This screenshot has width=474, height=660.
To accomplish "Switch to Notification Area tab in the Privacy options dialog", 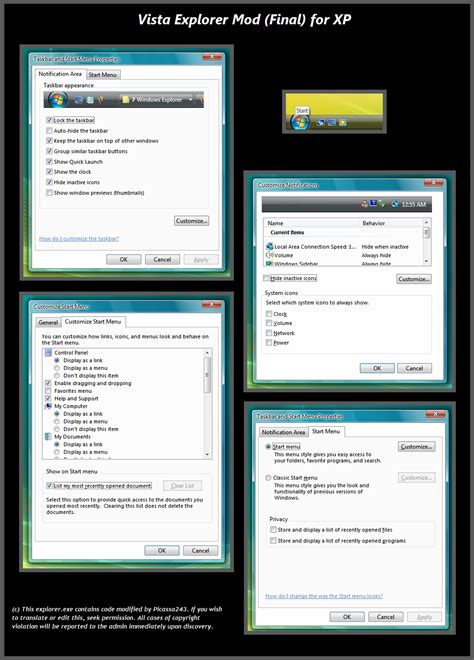I will pyautogui.click(x=283, y=432).
